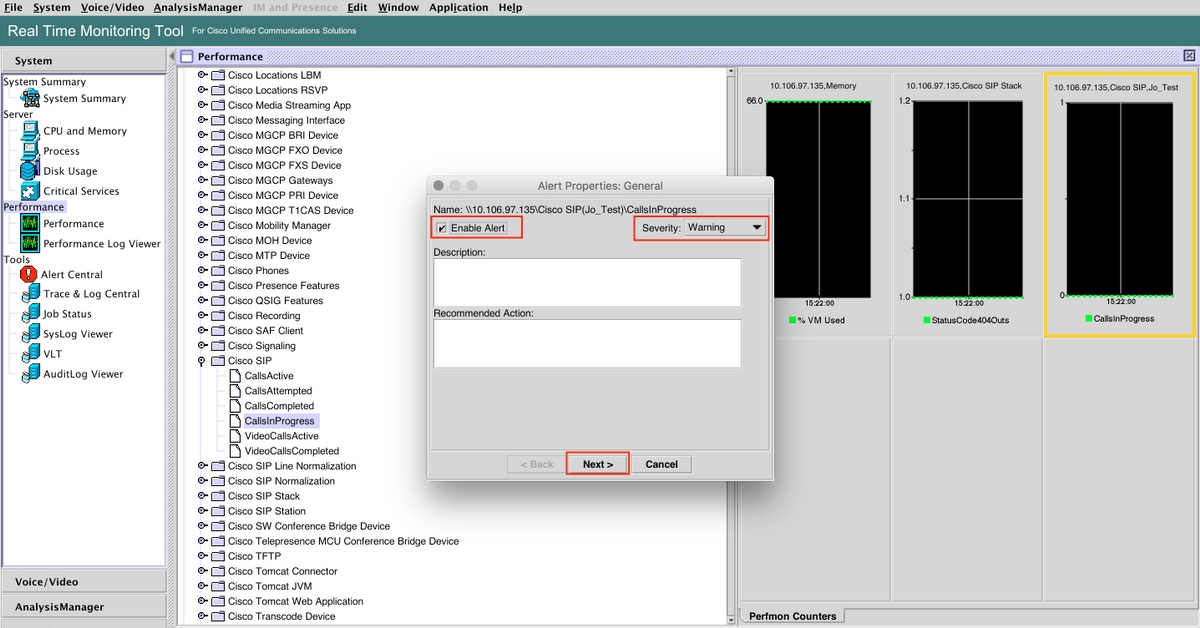Open Job Status icon

click(x=30, y=314)
